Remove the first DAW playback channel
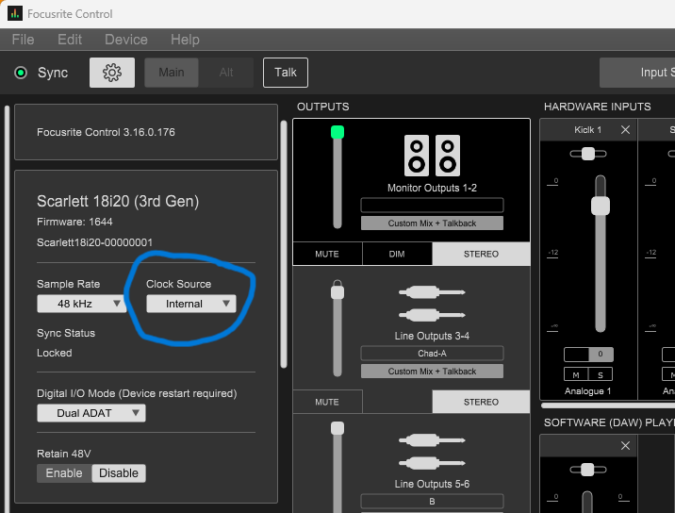675x513 pixels. [x=625, y=445]
